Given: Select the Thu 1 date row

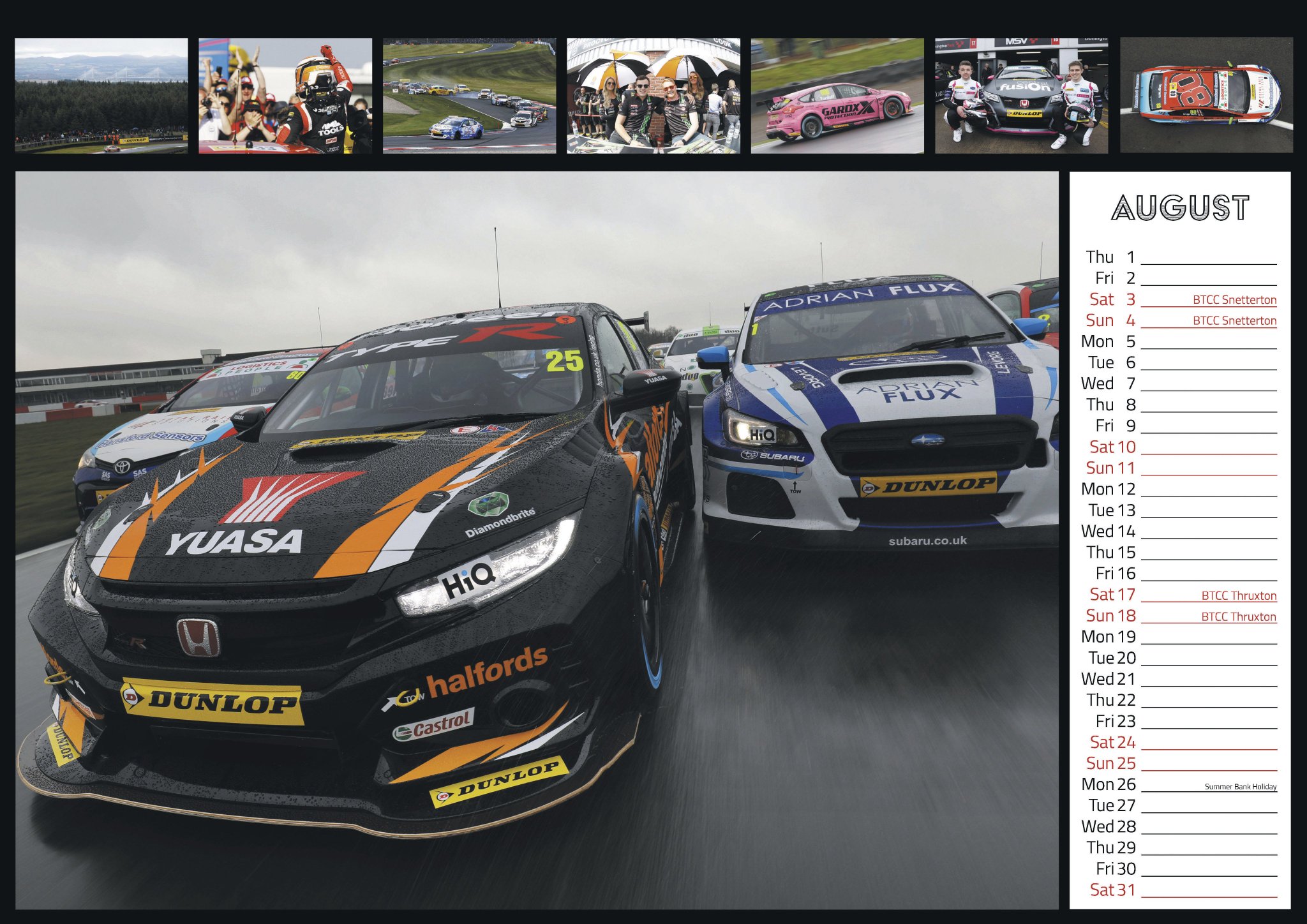Looking at the screenshot, I should coord(1181,257).
